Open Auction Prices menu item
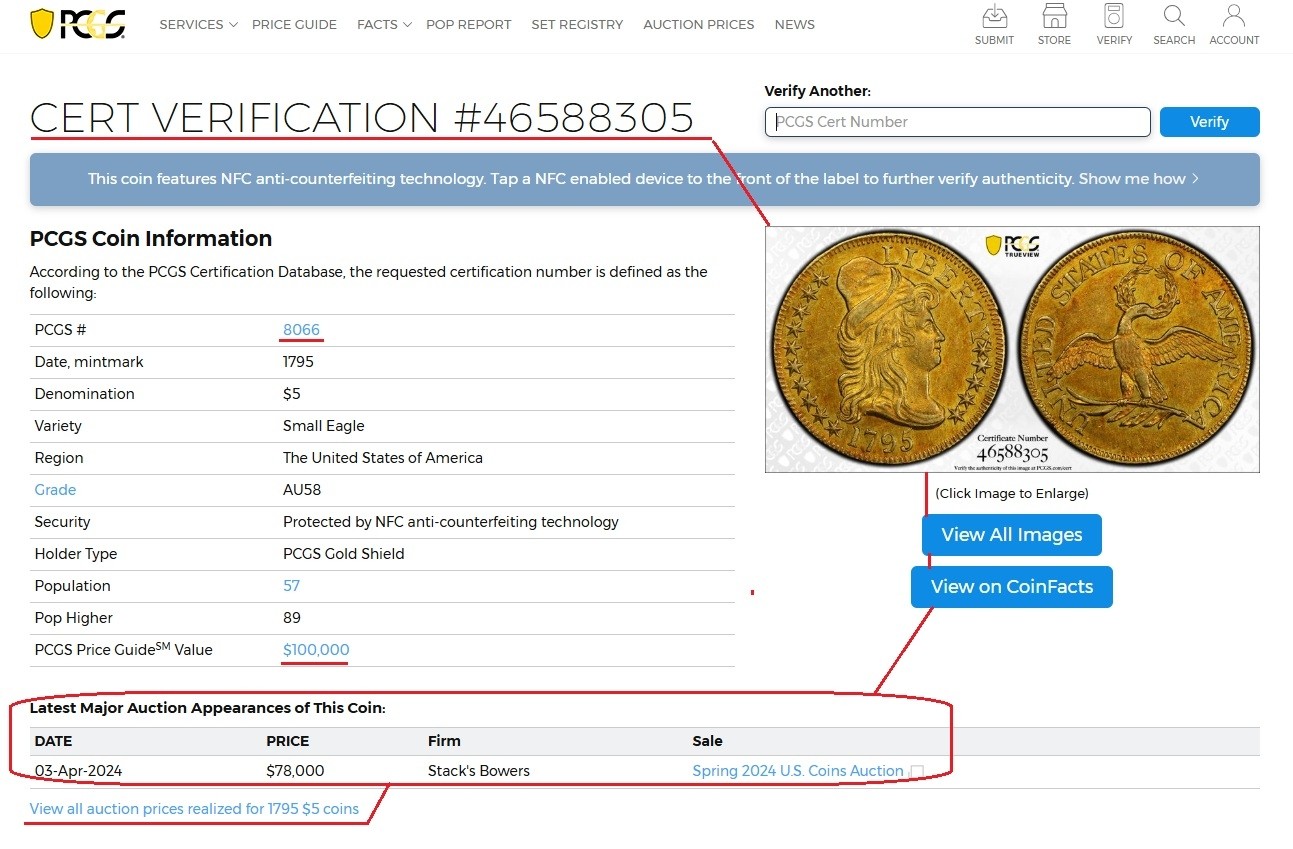 [x=698, y=24]
